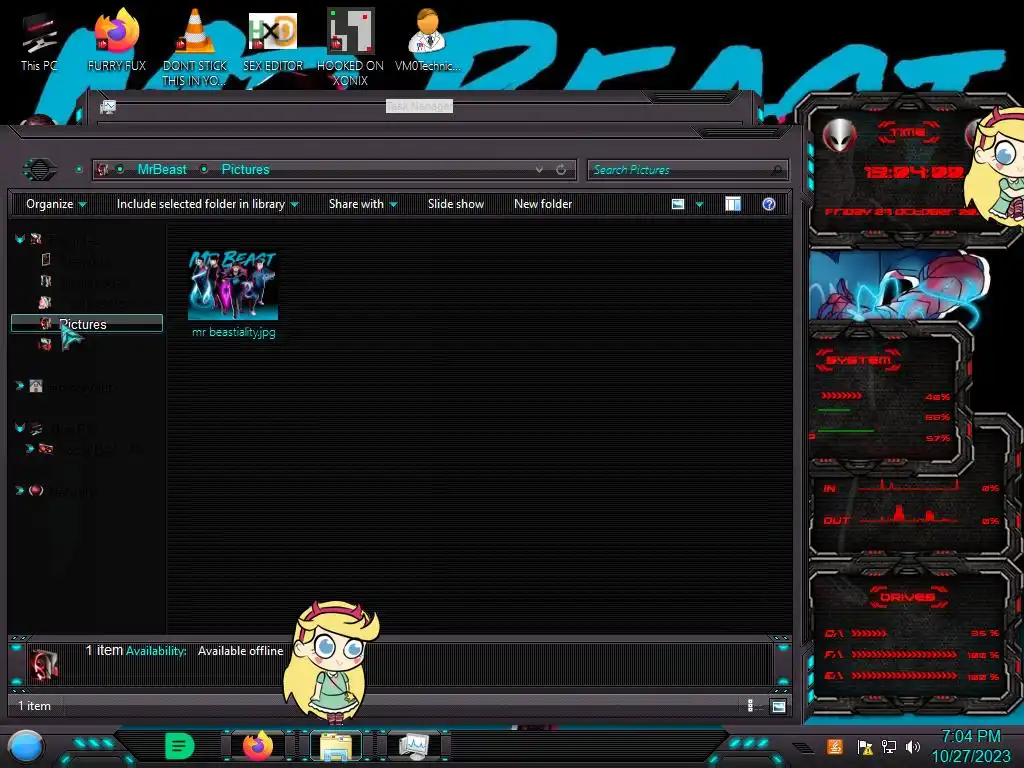
Task: Select Pictures in the navigation tree
Action: (x=87, y=324)
